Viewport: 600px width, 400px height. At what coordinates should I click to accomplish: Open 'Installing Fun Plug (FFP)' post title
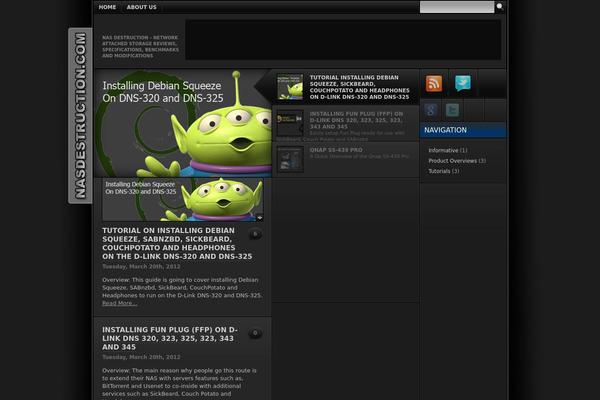pos(170,338)
